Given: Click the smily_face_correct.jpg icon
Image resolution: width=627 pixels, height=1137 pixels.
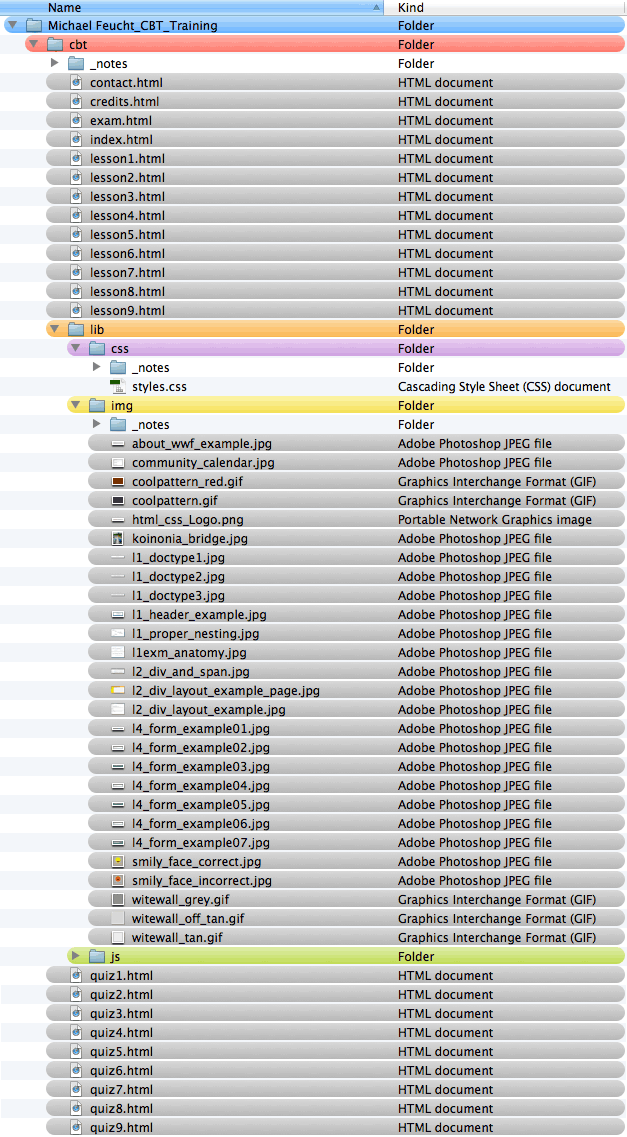Looking at the screenshot, I should pyautogui.click(x=118, y=861).
